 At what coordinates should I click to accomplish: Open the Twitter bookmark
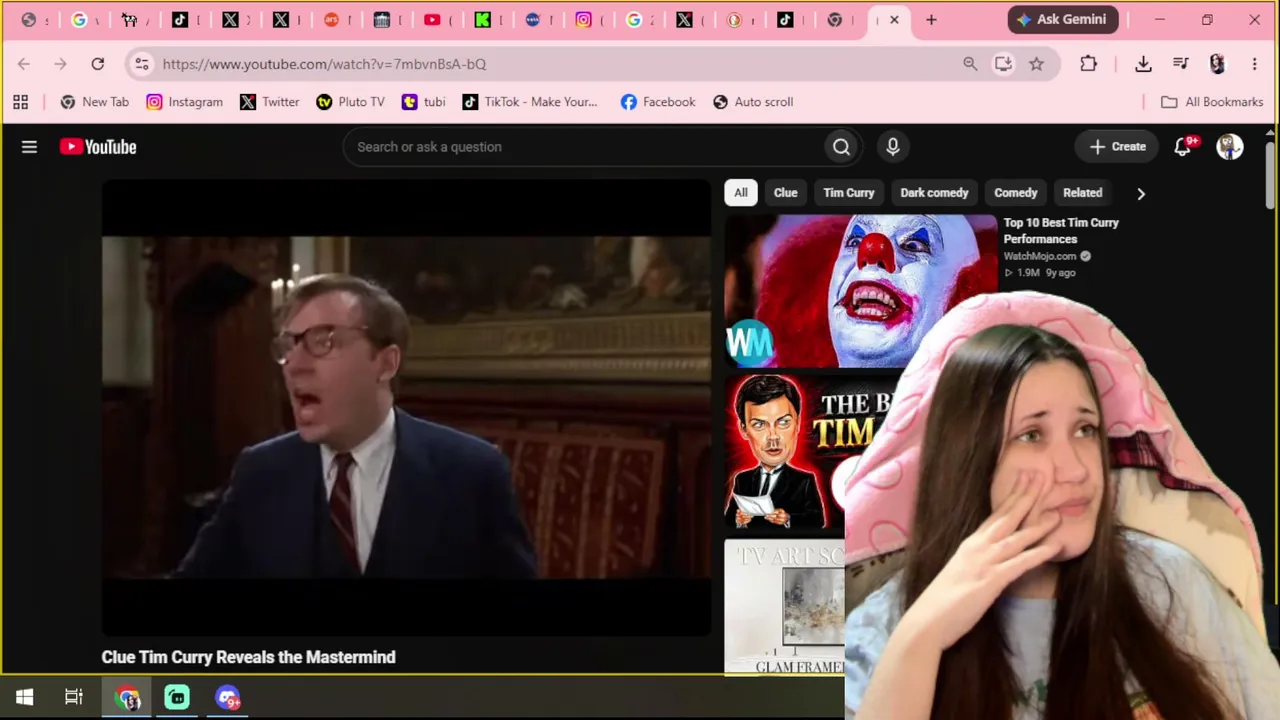pos(269,102)
